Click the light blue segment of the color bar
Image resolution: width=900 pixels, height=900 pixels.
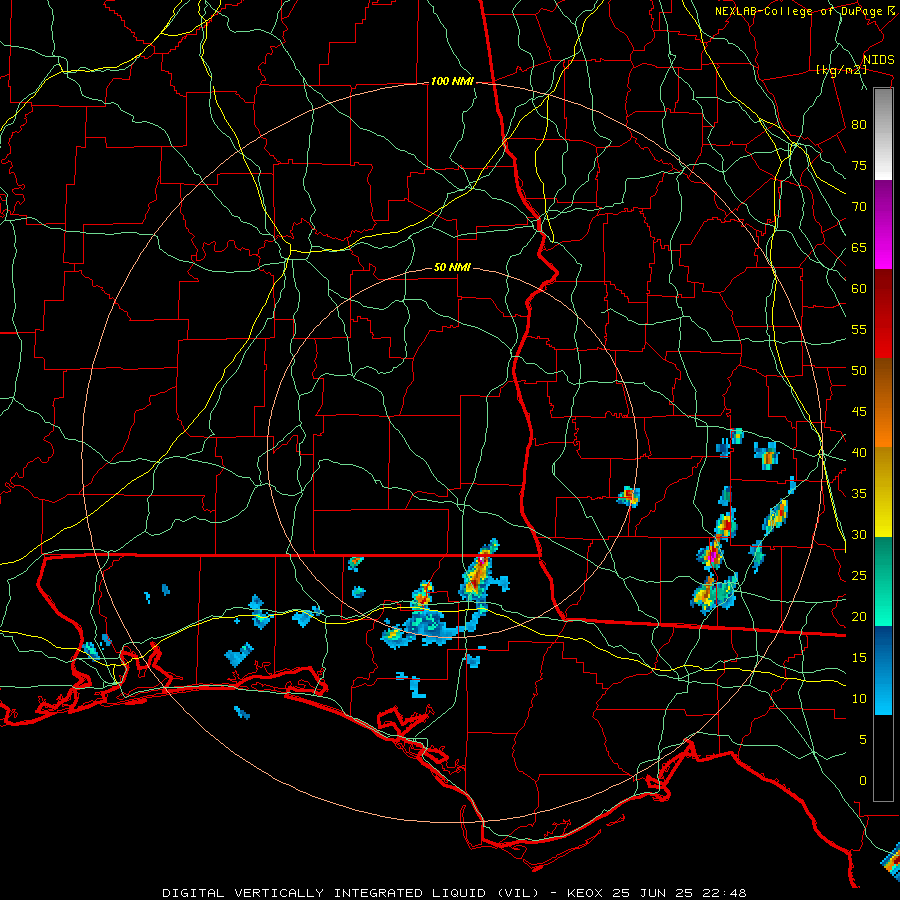(x=883, y=670)
